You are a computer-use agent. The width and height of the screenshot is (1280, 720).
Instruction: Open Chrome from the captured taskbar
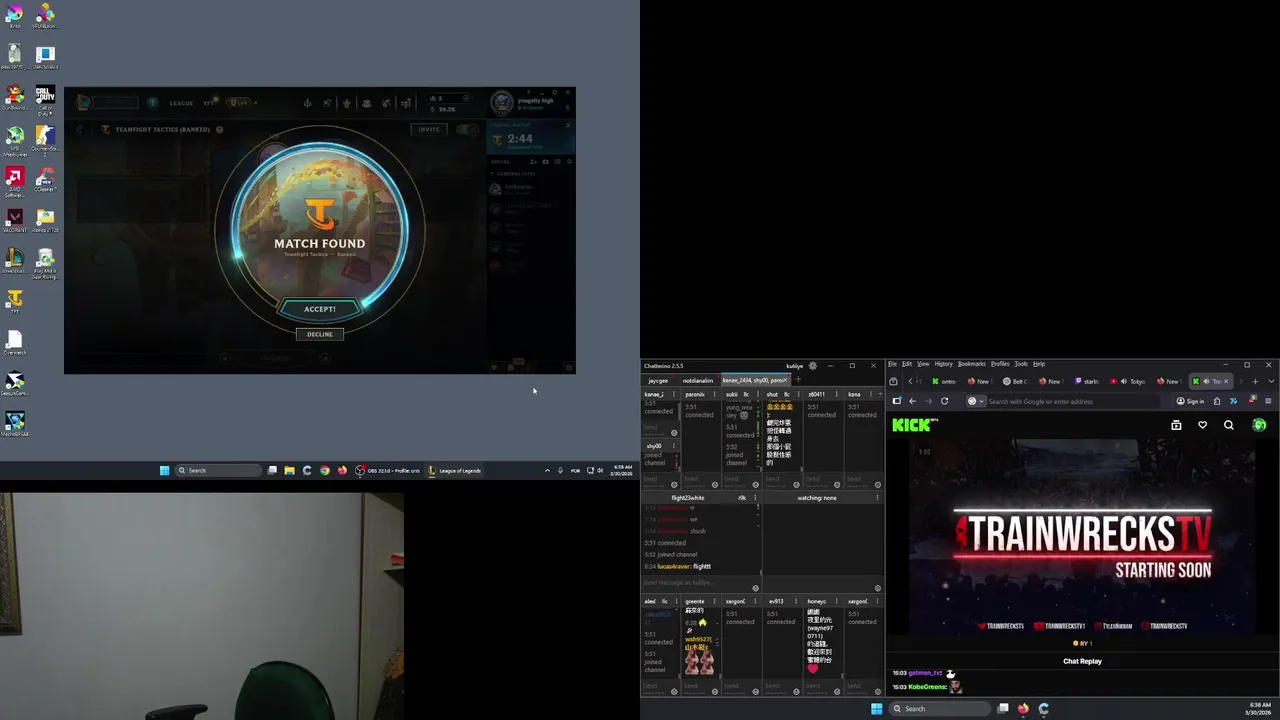[x=324, y=470]
